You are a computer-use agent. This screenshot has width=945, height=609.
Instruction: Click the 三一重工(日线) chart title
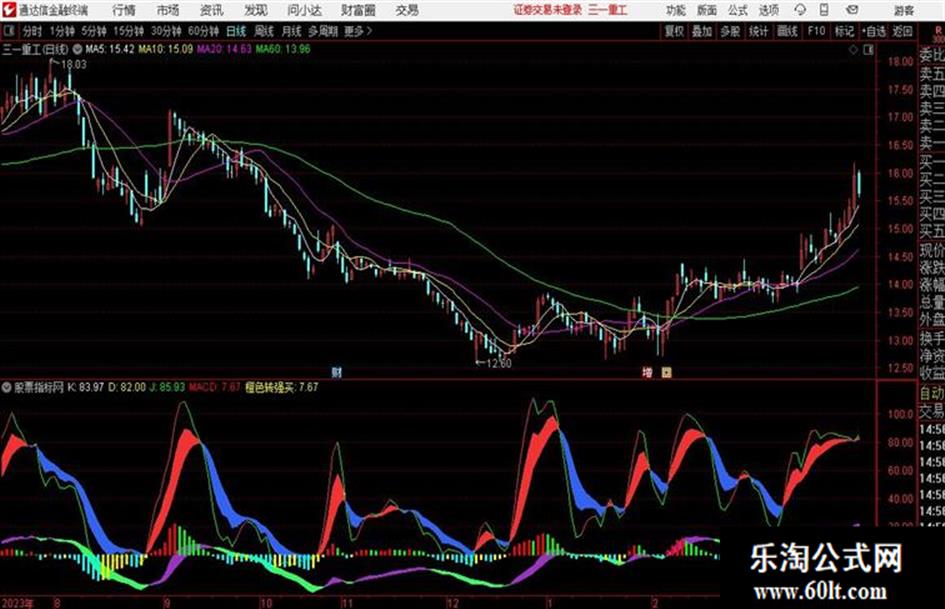click(x=35, y=49)
